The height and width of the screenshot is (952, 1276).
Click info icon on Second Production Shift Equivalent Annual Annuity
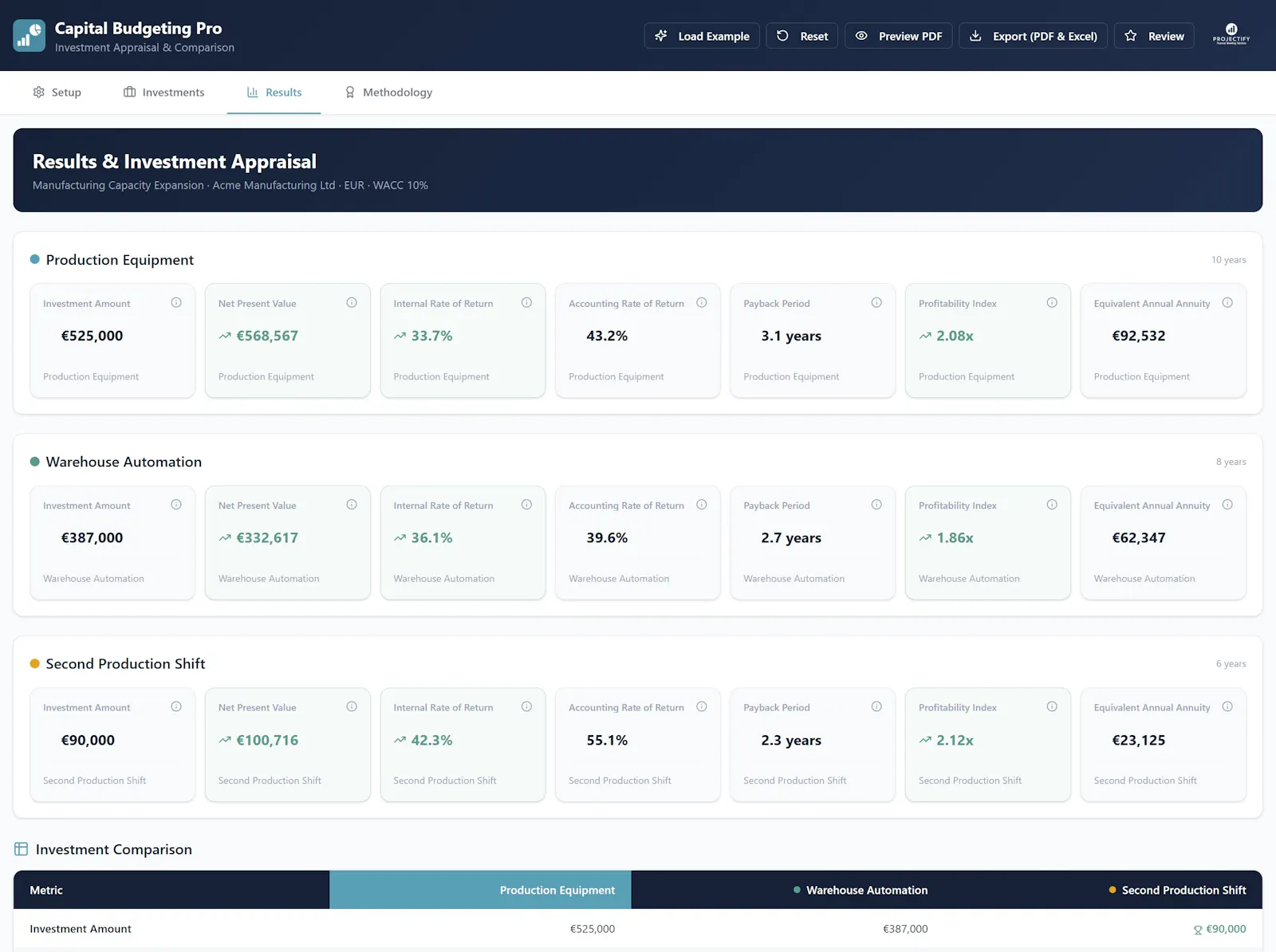coord(1227,706)
